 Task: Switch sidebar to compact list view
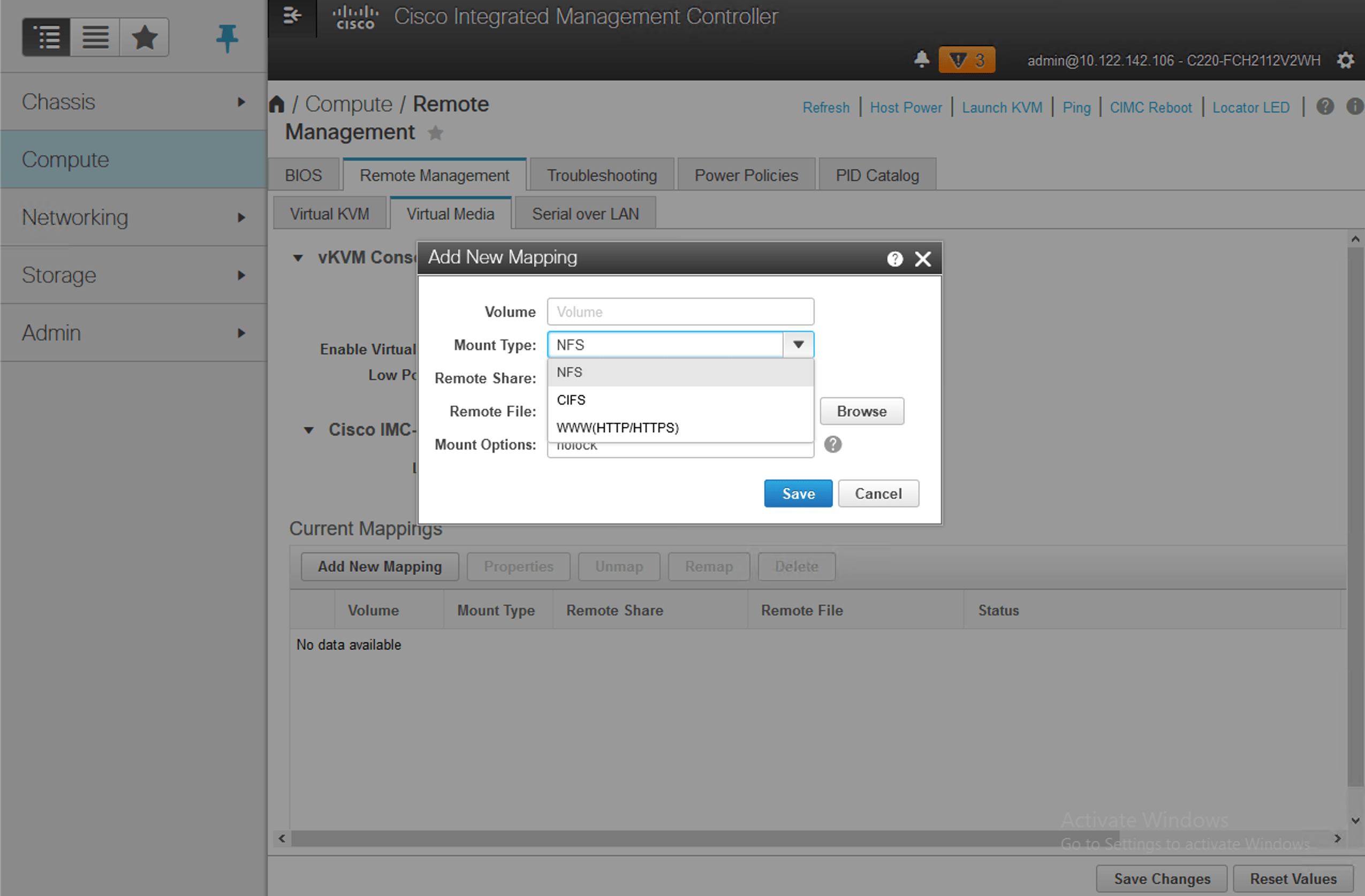[x=95, y=37]
